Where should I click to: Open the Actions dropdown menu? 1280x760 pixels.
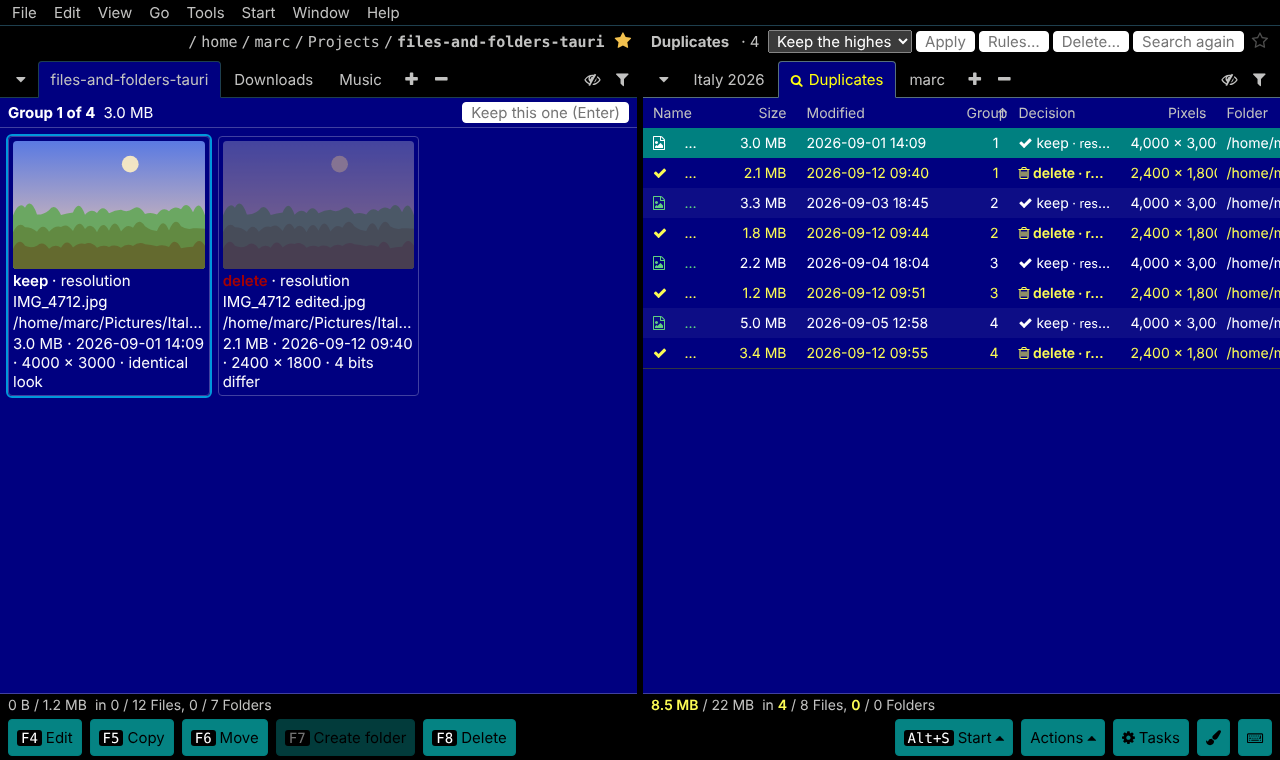1062,738
